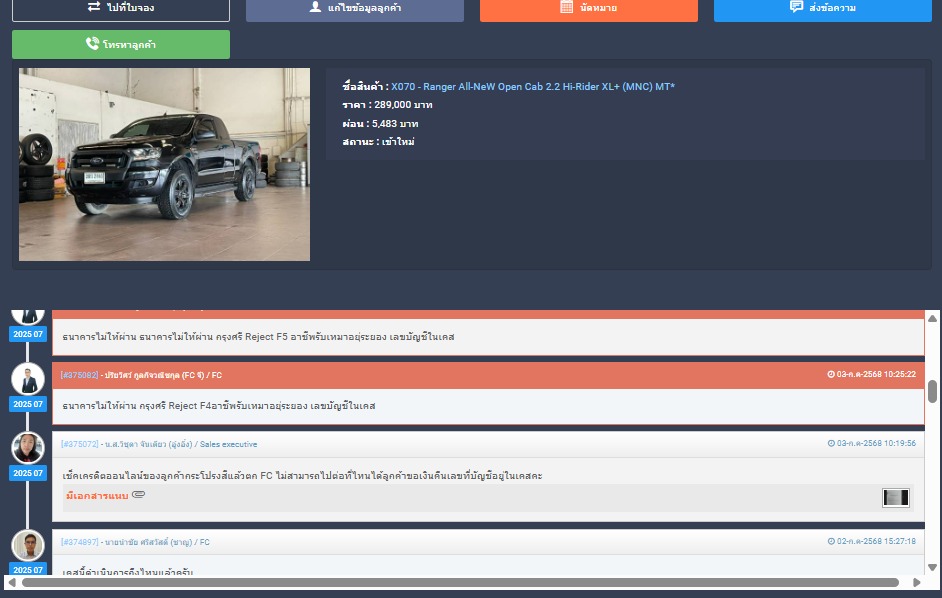942x598 pixels.
Task: Click avatar of user on comment #374897
Action: pyautogui.click(x=28, y=545)
